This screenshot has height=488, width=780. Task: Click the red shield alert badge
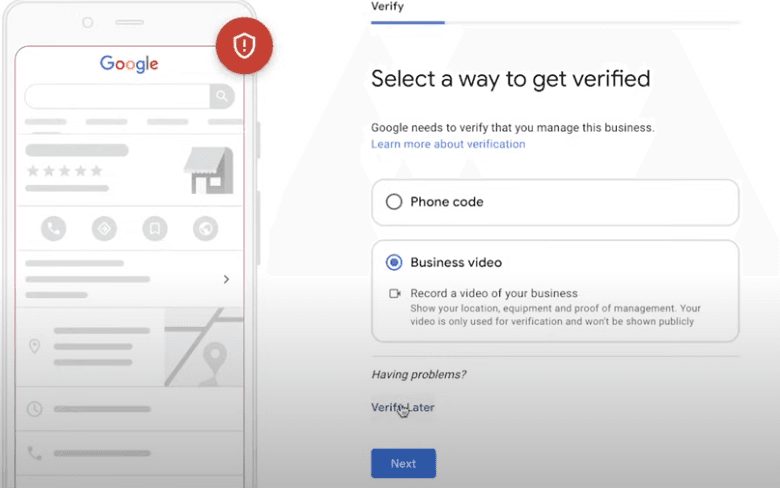244,46
